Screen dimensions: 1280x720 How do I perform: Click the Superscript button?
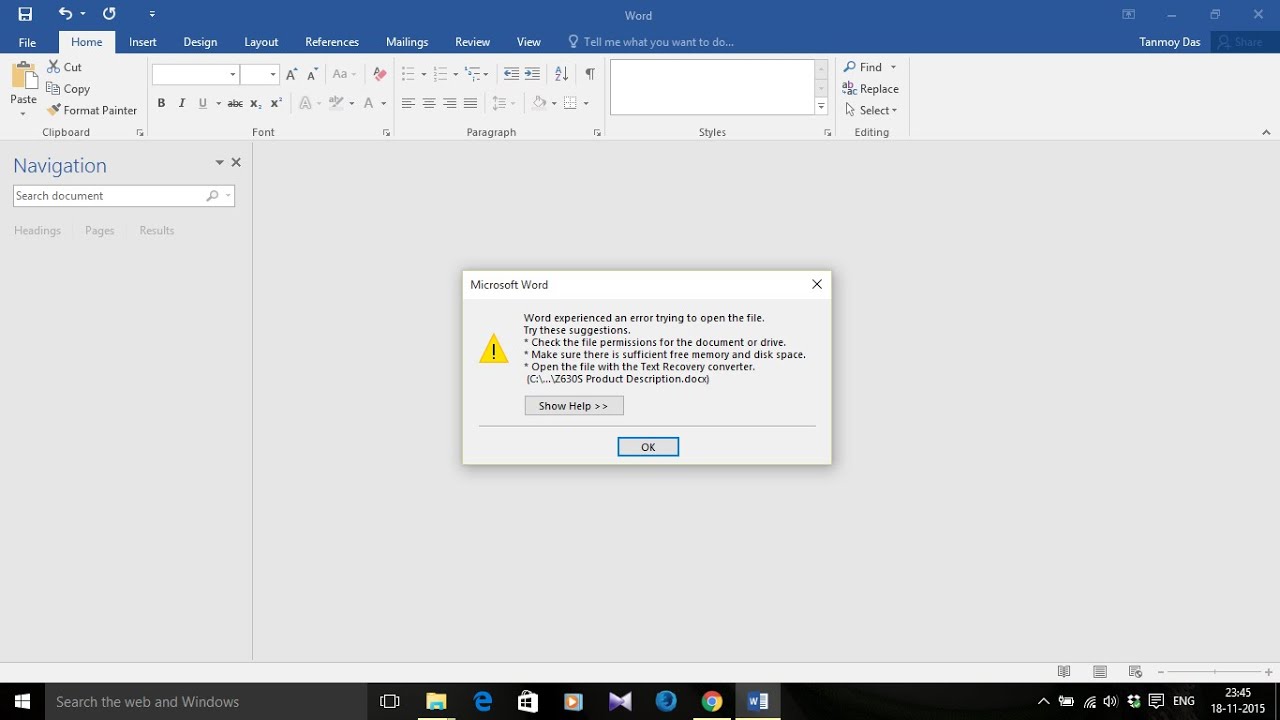pyautogui.click(x=276, y=103)
